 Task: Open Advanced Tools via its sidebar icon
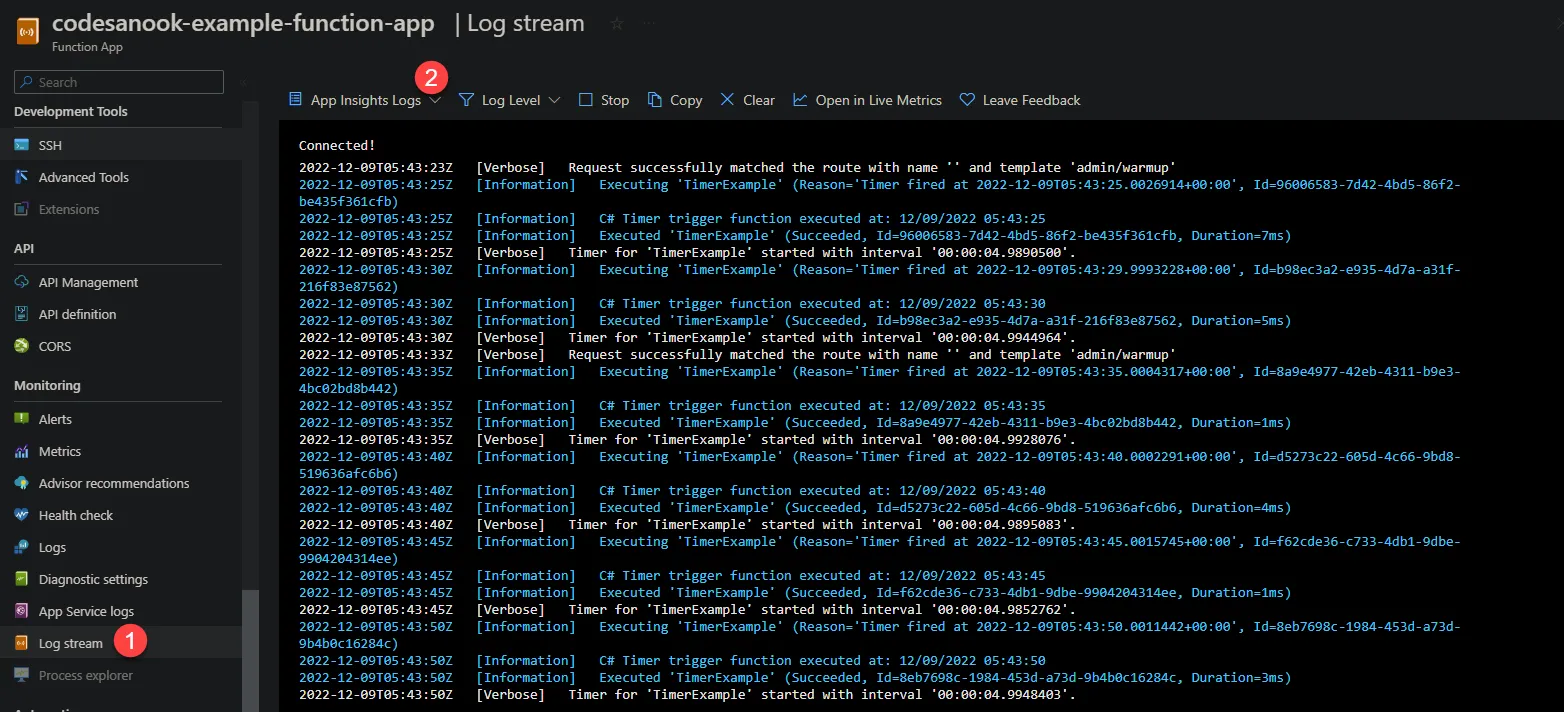(21, 177)
